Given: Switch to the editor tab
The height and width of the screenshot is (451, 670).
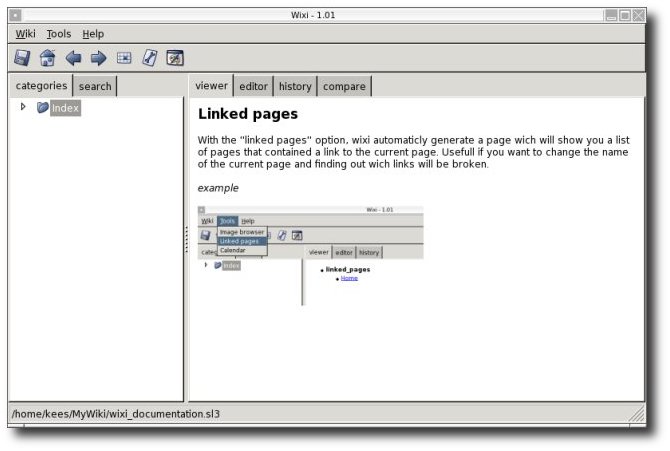Looking at the screenshot, I should [253, 86].
